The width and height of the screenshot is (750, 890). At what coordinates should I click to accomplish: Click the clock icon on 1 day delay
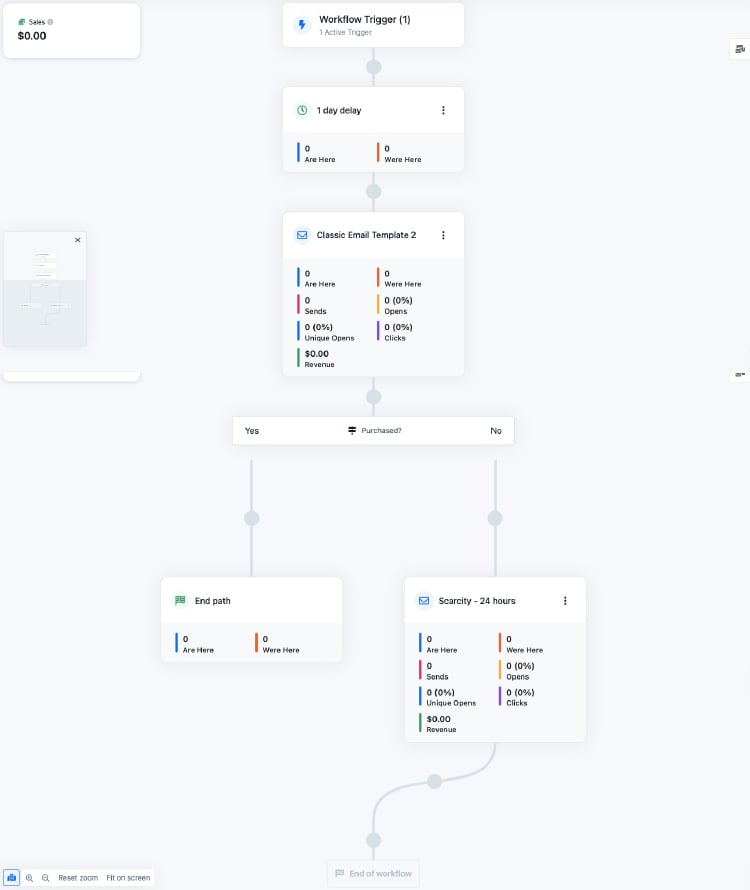point(302,110)
